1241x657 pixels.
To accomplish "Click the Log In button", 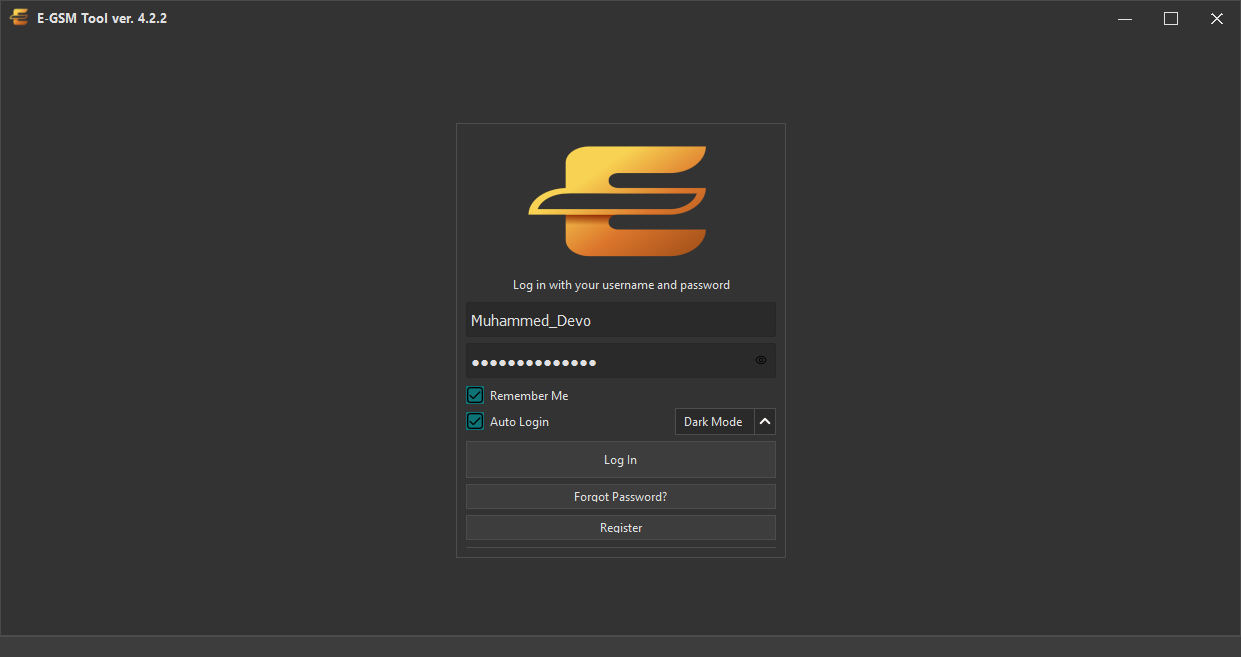I will coord(621,460).
